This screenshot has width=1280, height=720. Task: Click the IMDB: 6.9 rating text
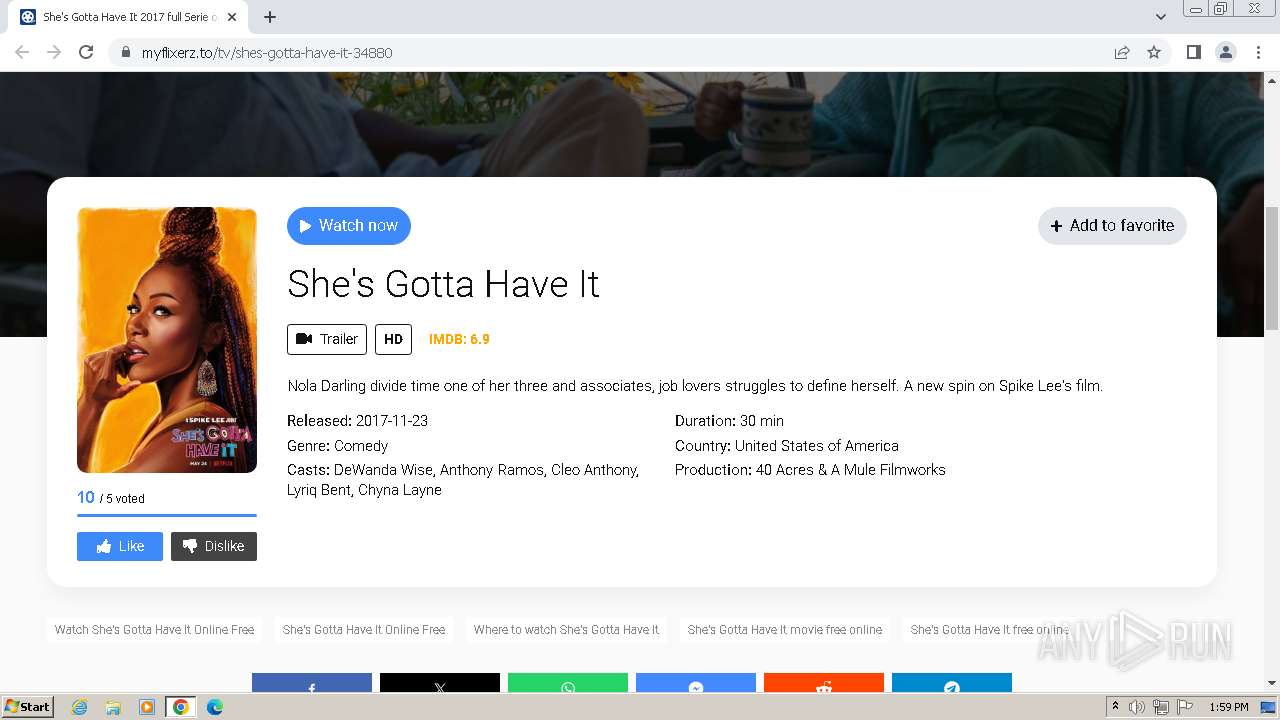459,339
